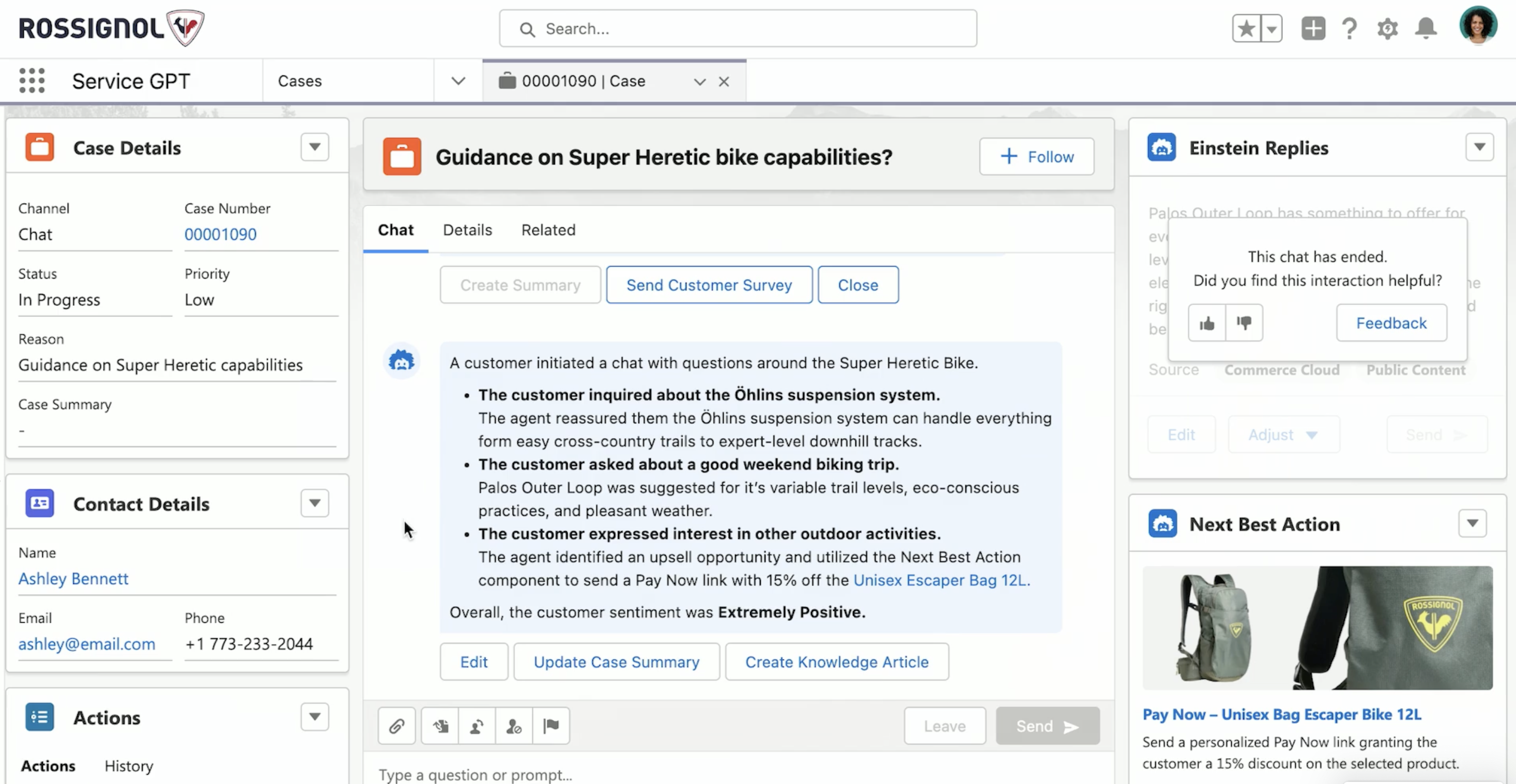Open the setup gear icon
Screen dimensions: 1516x784
coord(1387,28)
